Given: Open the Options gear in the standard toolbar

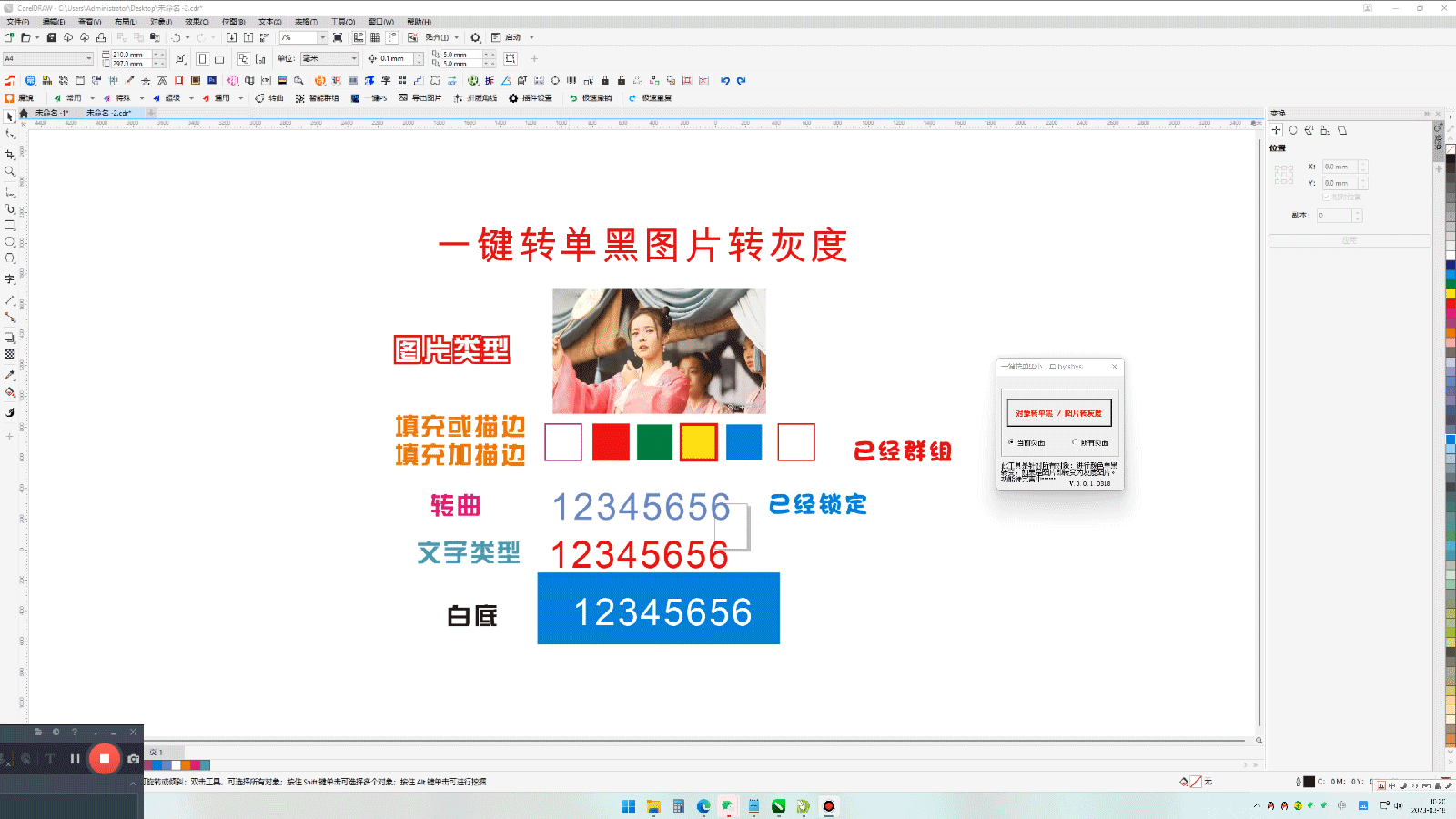Looking at the screenshot, I should coord(475,37).
